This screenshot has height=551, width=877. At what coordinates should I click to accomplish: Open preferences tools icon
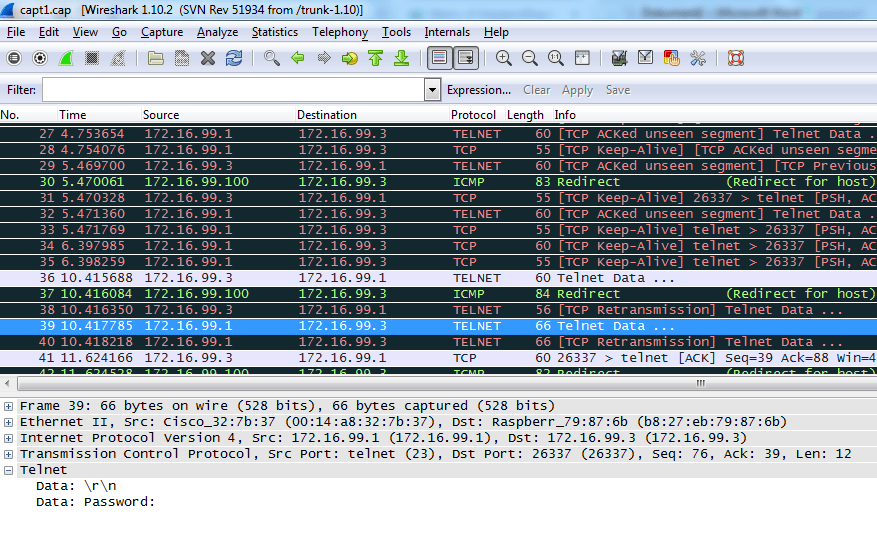click(697, 58)
